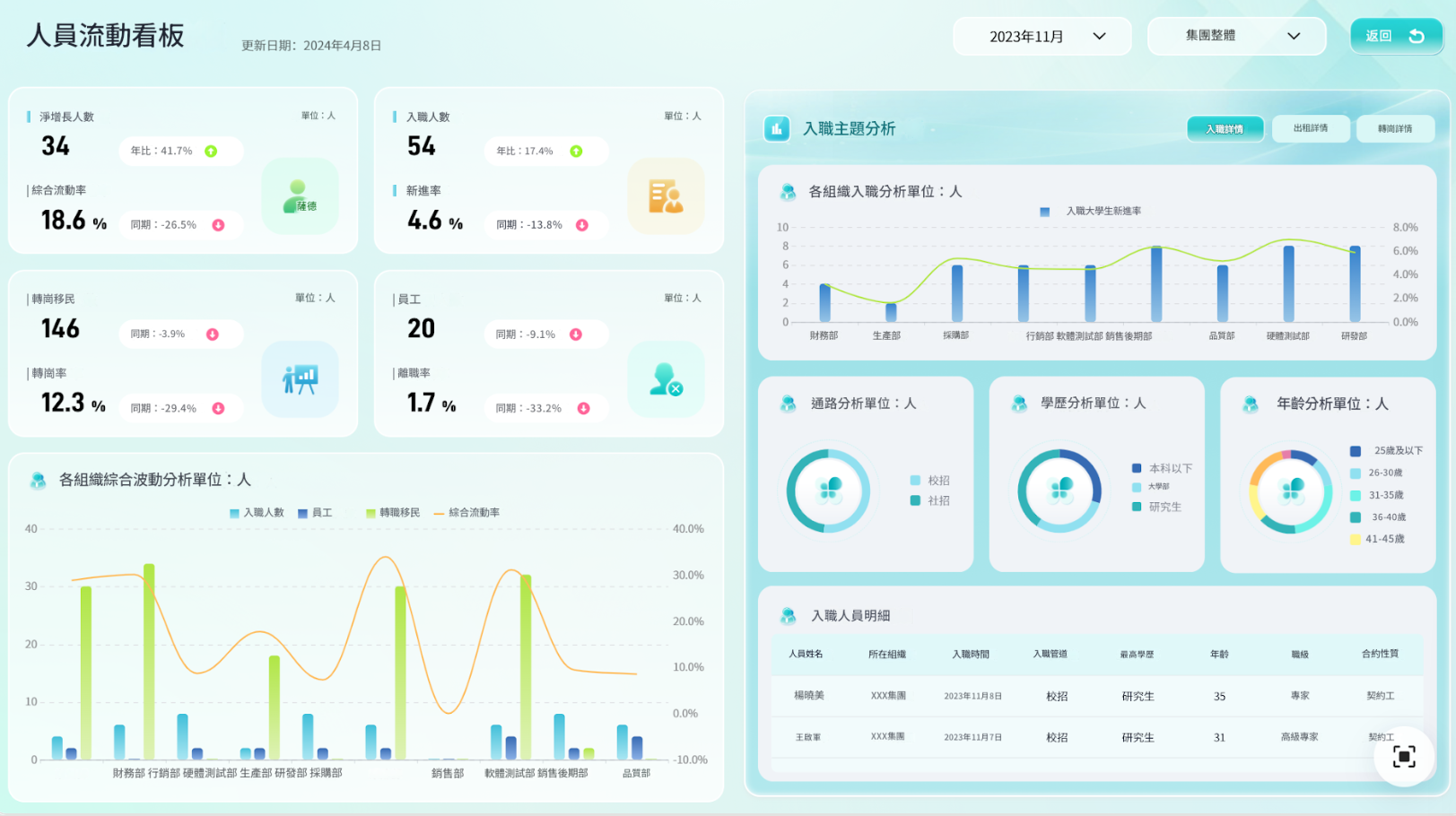The image size is (1456, 816).
Task: Click the scan icon at bottom right
Action: (1404, 757)
